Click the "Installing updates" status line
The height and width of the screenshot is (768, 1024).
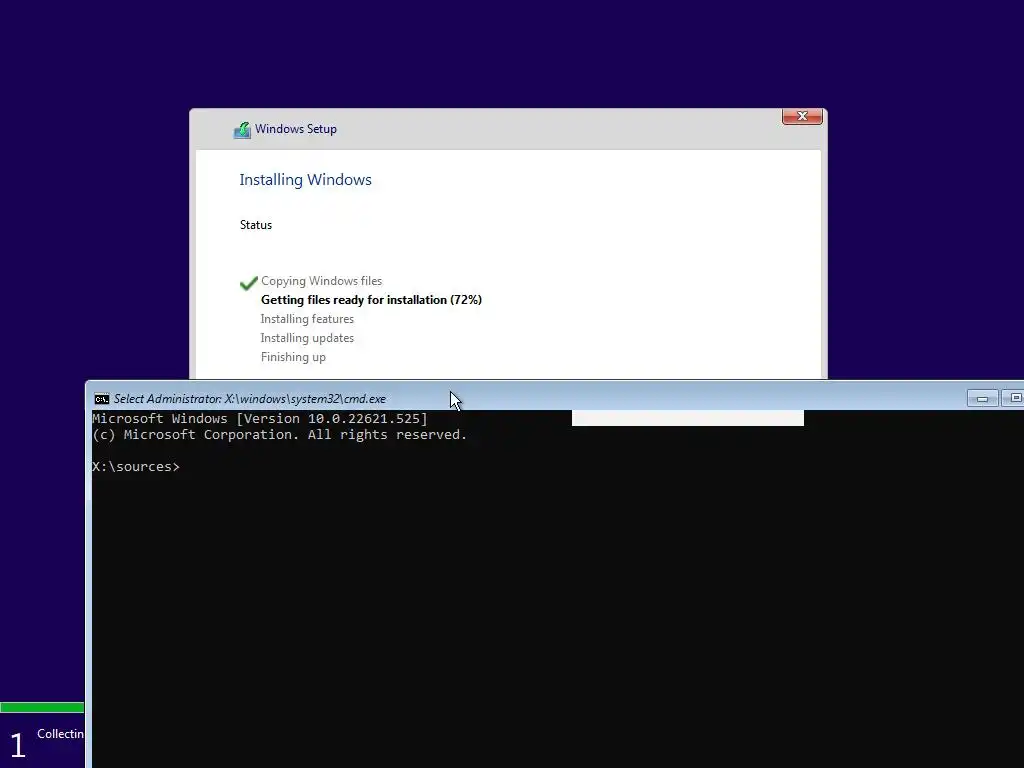307,338
